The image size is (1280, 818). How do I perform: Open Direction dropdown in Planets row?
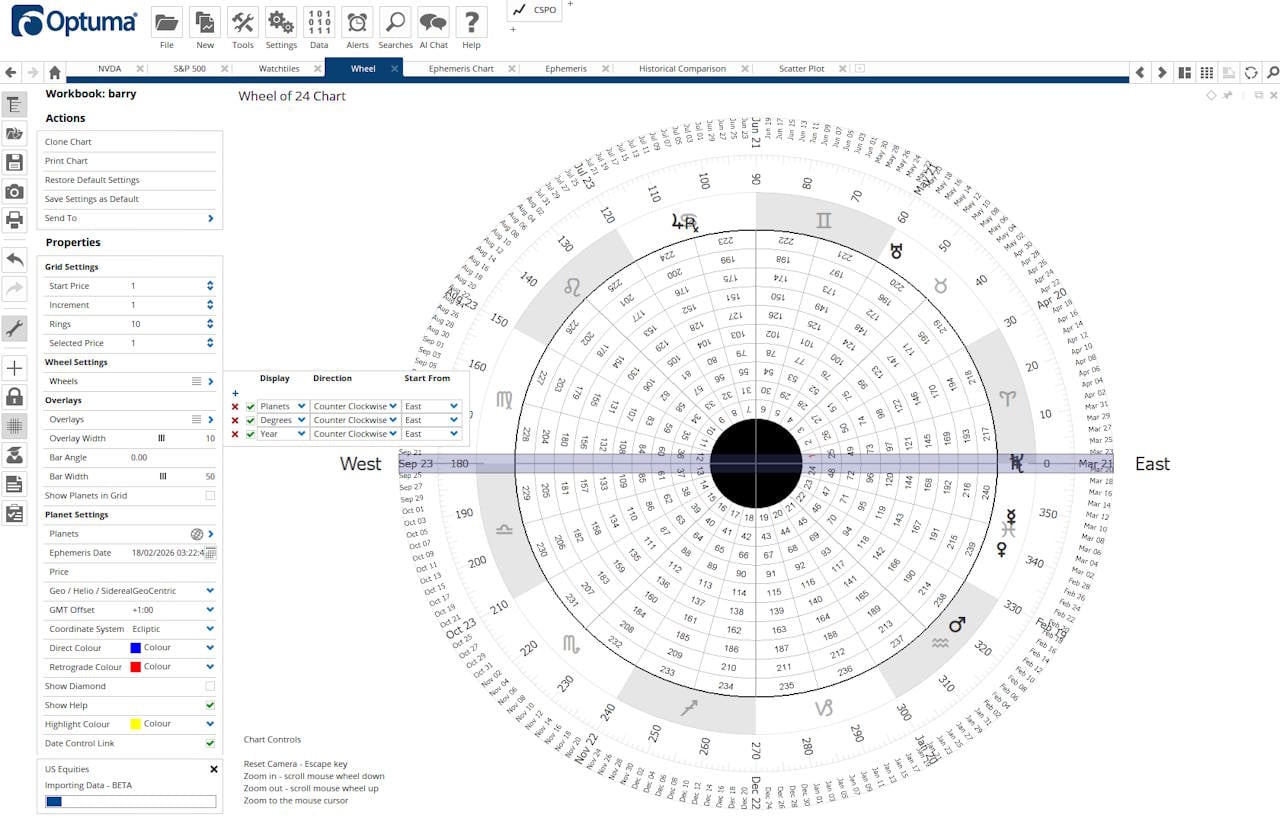[355, 406]
